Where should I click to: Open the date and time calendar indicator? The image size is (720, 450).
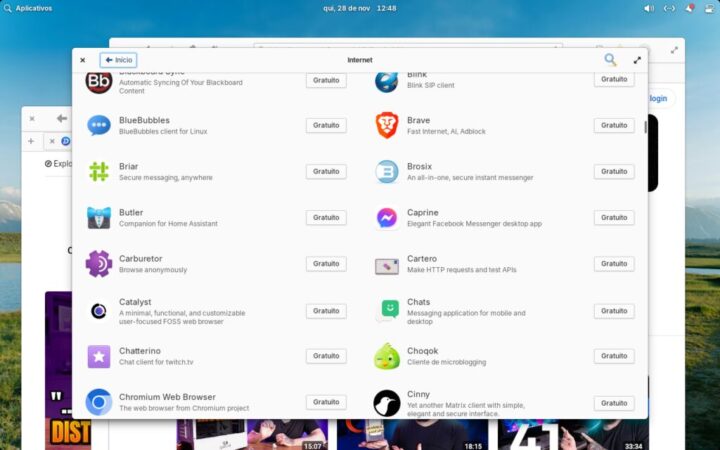coord(360,8)
